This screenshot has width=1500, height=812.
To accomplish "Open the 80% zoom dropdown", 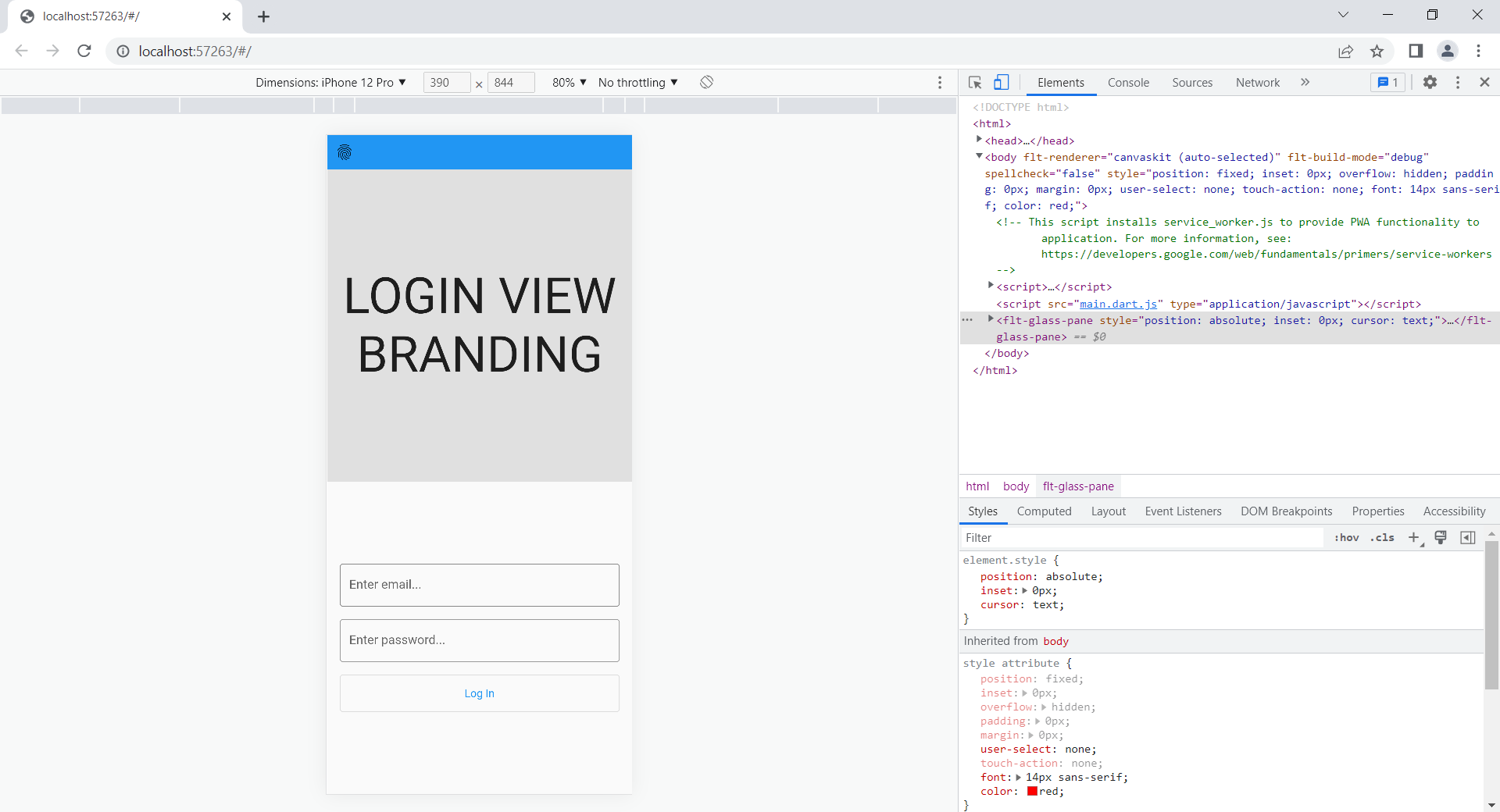I will 570,82.
